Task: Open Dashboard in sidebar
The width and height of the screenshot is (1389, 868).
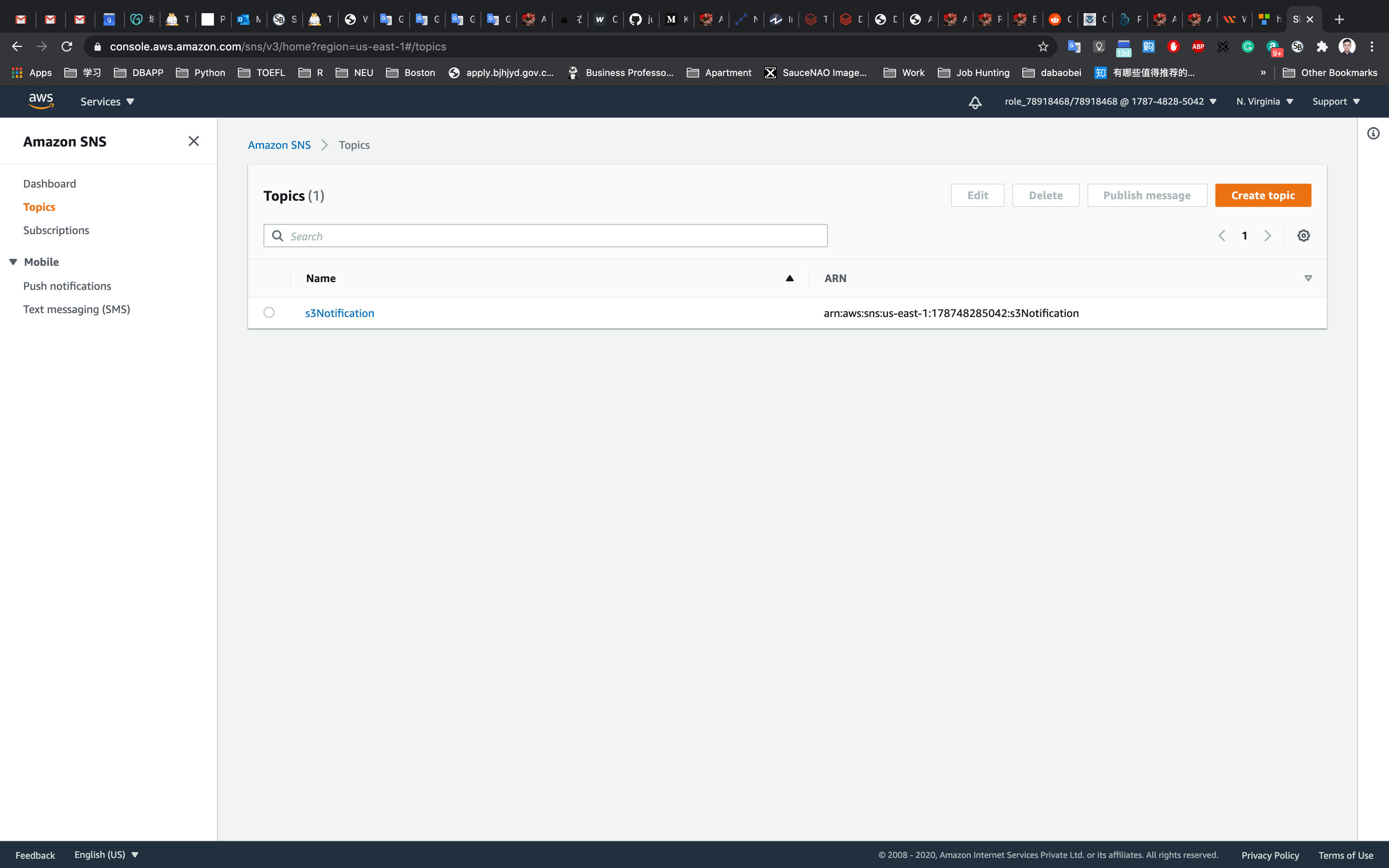Action: 49,184
